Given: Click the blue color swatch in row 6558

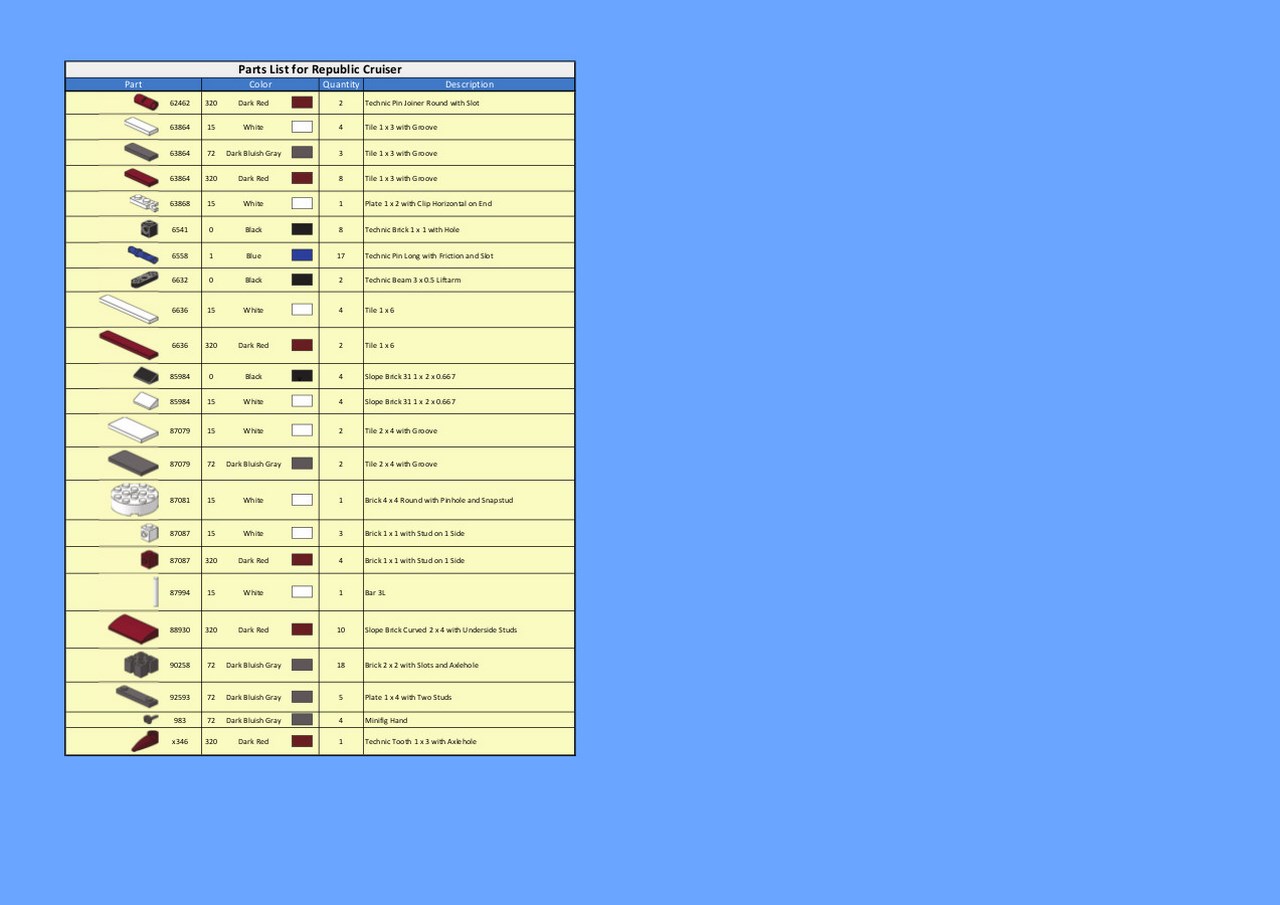Looking at the screenshot, I should pos(302,255).
